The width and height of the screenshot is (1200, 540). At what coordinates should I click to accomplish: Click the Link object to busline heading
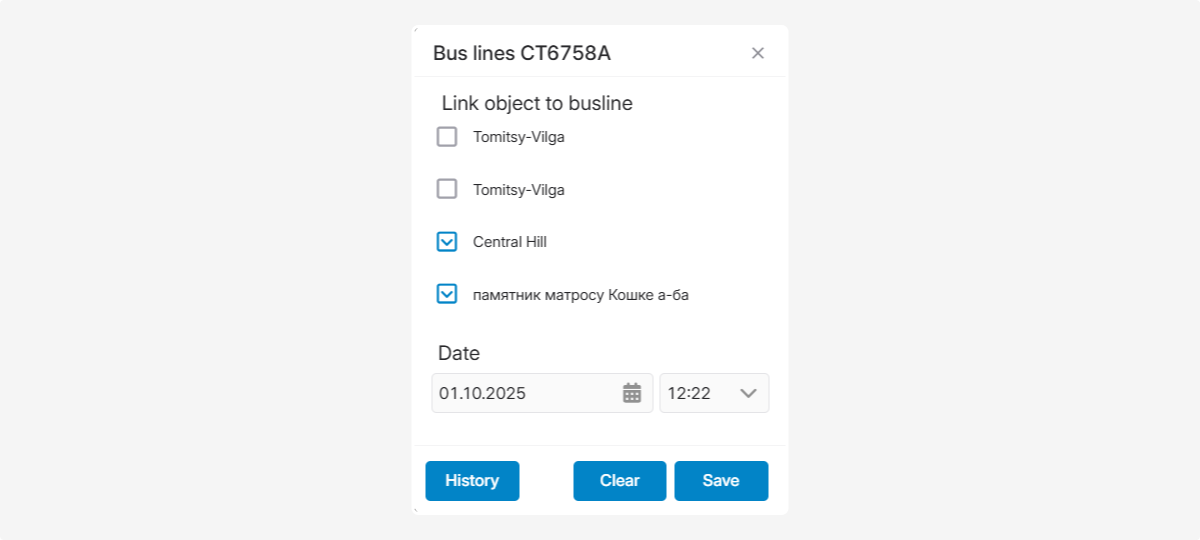537,103
